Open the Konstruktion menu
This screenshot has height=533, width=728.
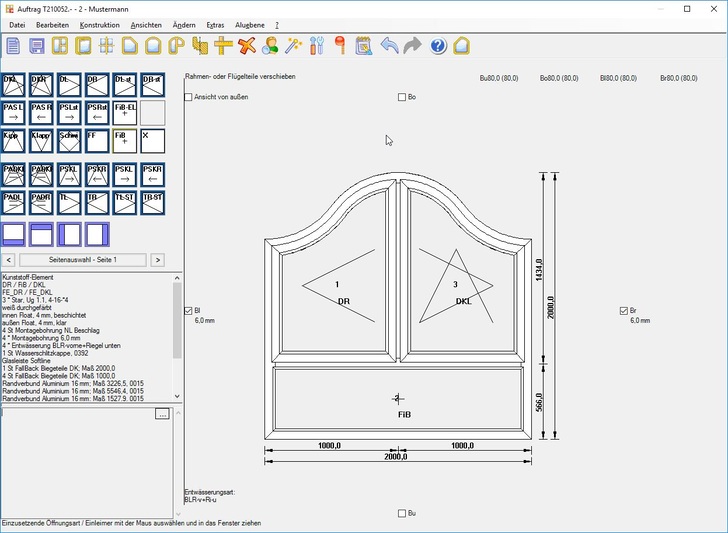(x=99, y=24)
